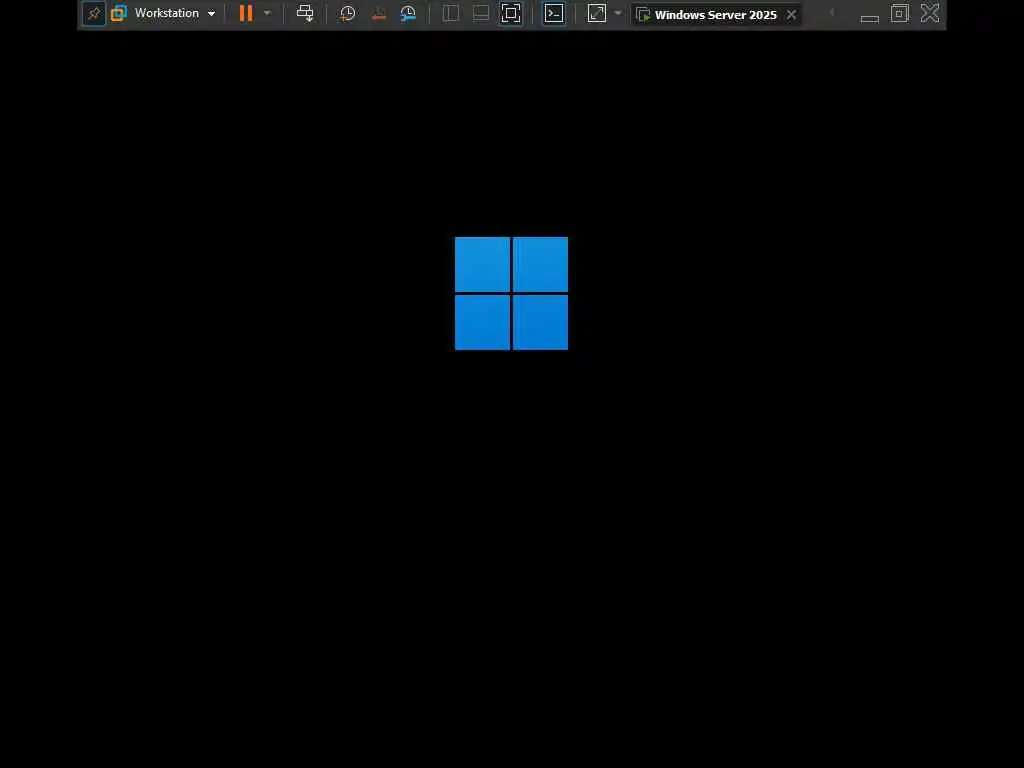1024x768 pixels.
Task: Click the previous tab left arrow
Action: 832,13
